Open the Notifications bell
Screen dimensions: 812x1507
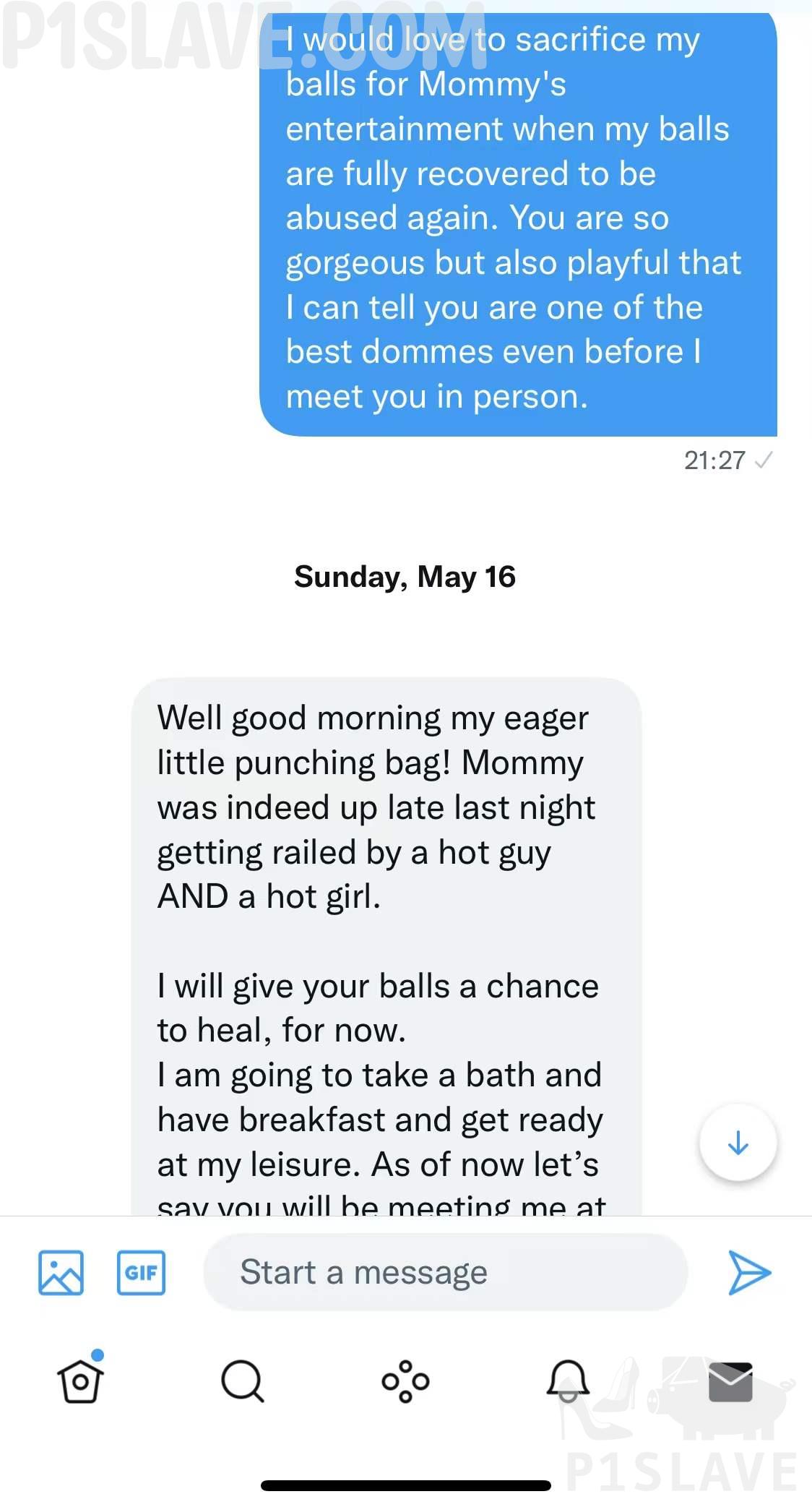coord(568,1380)
